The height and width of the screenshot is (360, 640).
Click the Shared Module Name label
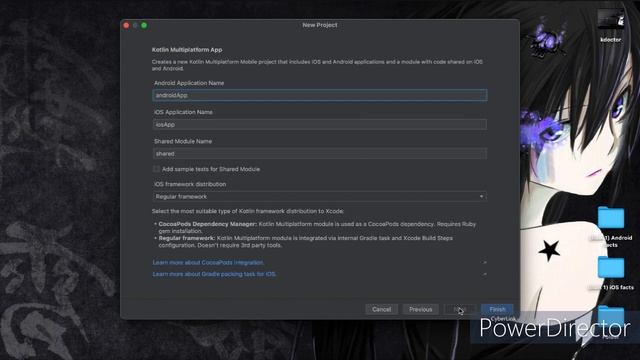click(x=183, y=141)
